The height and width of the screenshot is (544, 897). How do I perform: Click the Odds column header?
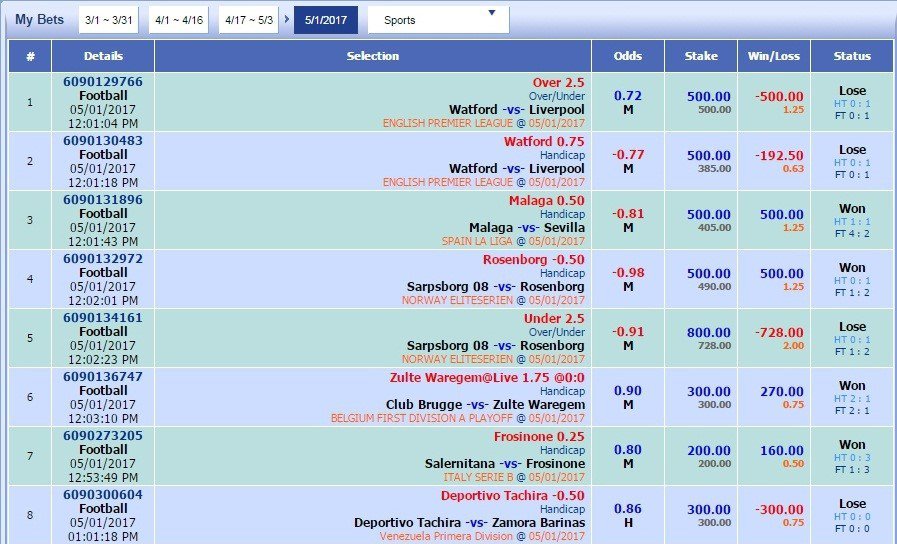pos(628,56)
